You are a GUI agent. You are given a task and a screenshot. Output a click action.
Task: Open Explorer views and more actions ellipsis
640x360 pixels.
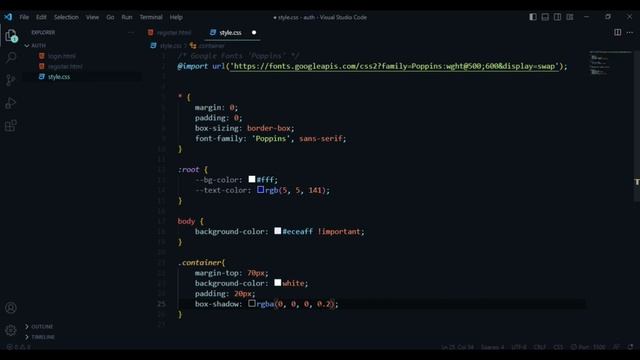[x=131, y=33]
